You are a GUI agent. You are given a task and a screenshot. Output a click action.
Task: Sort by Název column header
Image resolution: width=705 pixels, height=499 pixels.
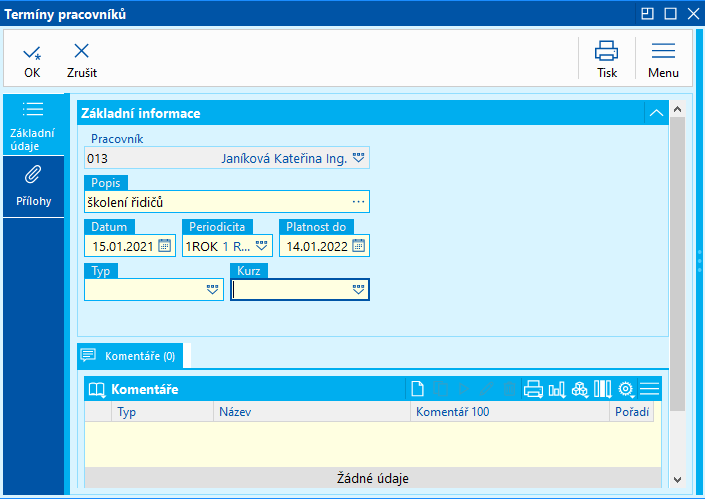point(312,412)
